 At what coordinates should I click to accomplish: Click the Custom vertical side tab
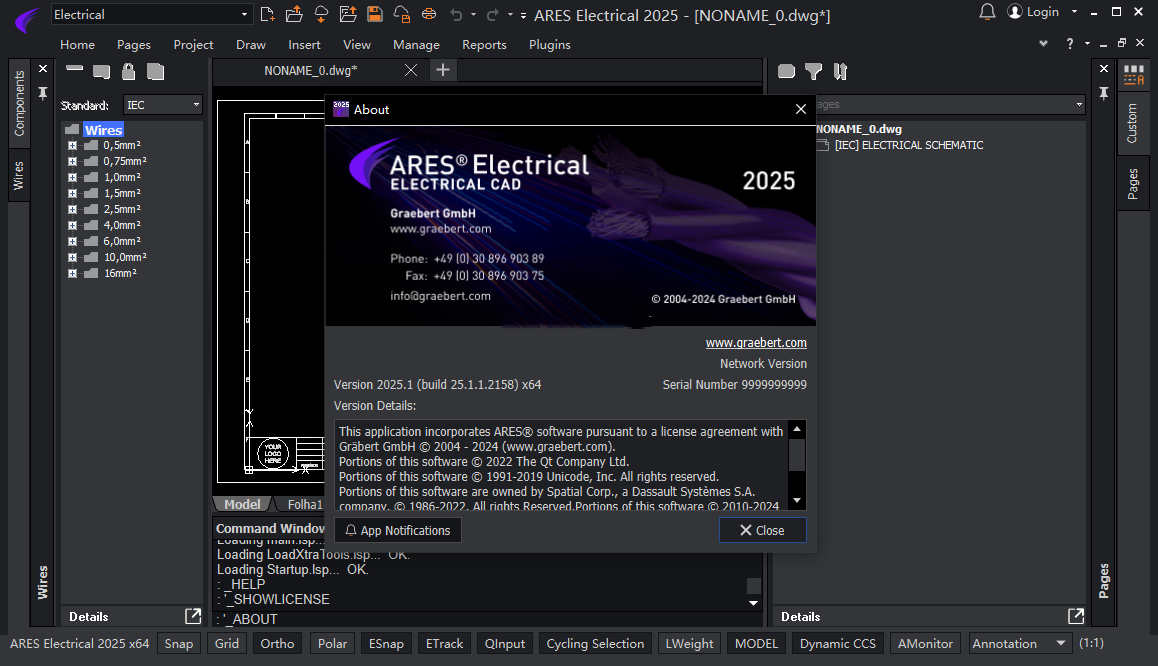[1132, 123]
